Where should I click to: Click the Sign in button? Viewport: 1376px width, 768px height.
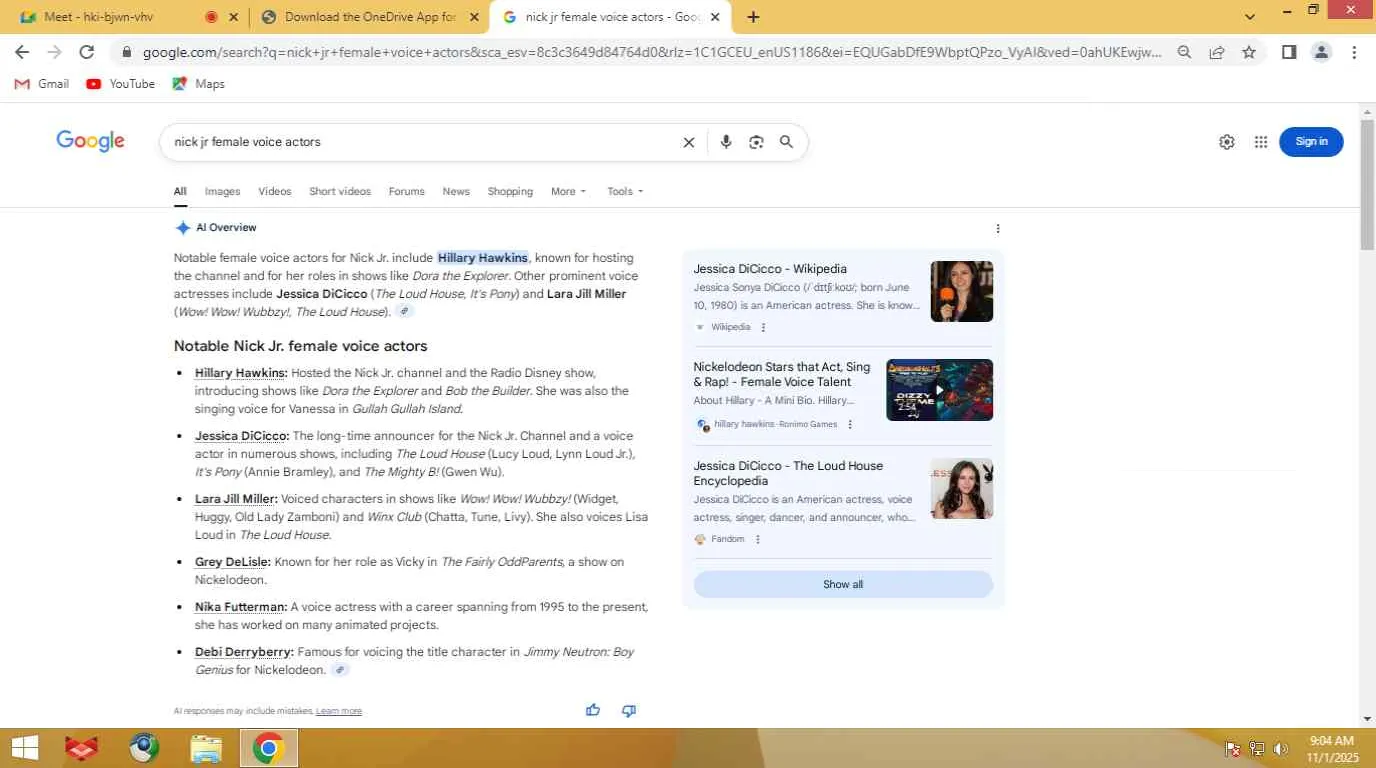[1311, 142]
